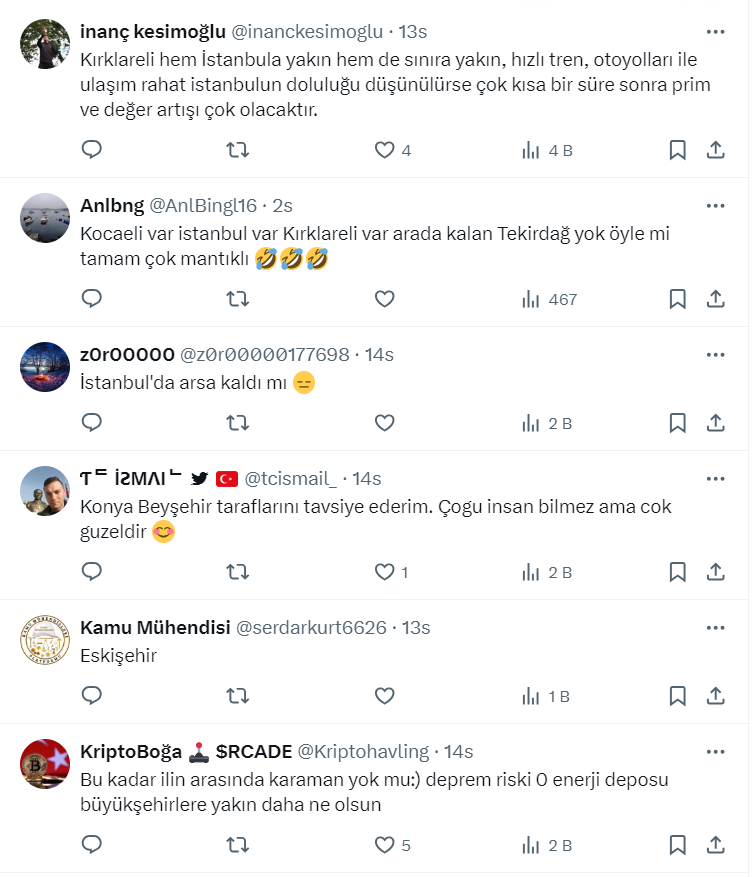Repost the Konya Beyşehir recommendation tweet
752x877 pixels.
point(238,572)
